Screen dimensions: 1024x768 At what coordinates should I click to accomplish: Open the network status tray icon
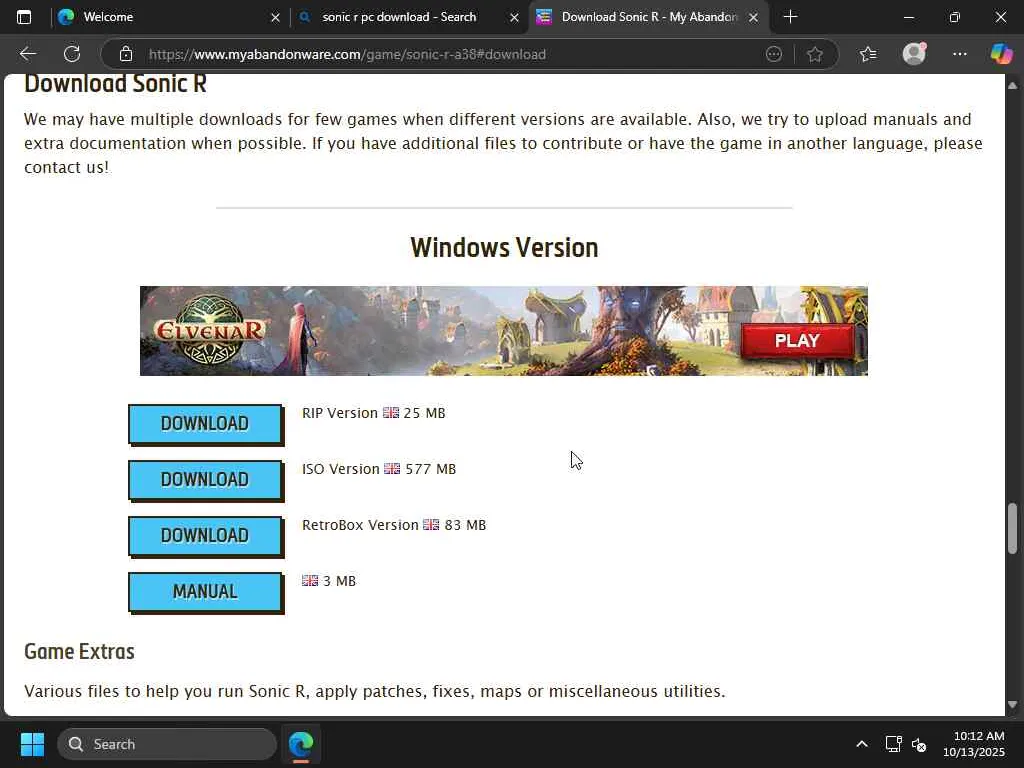coord(893,744)
